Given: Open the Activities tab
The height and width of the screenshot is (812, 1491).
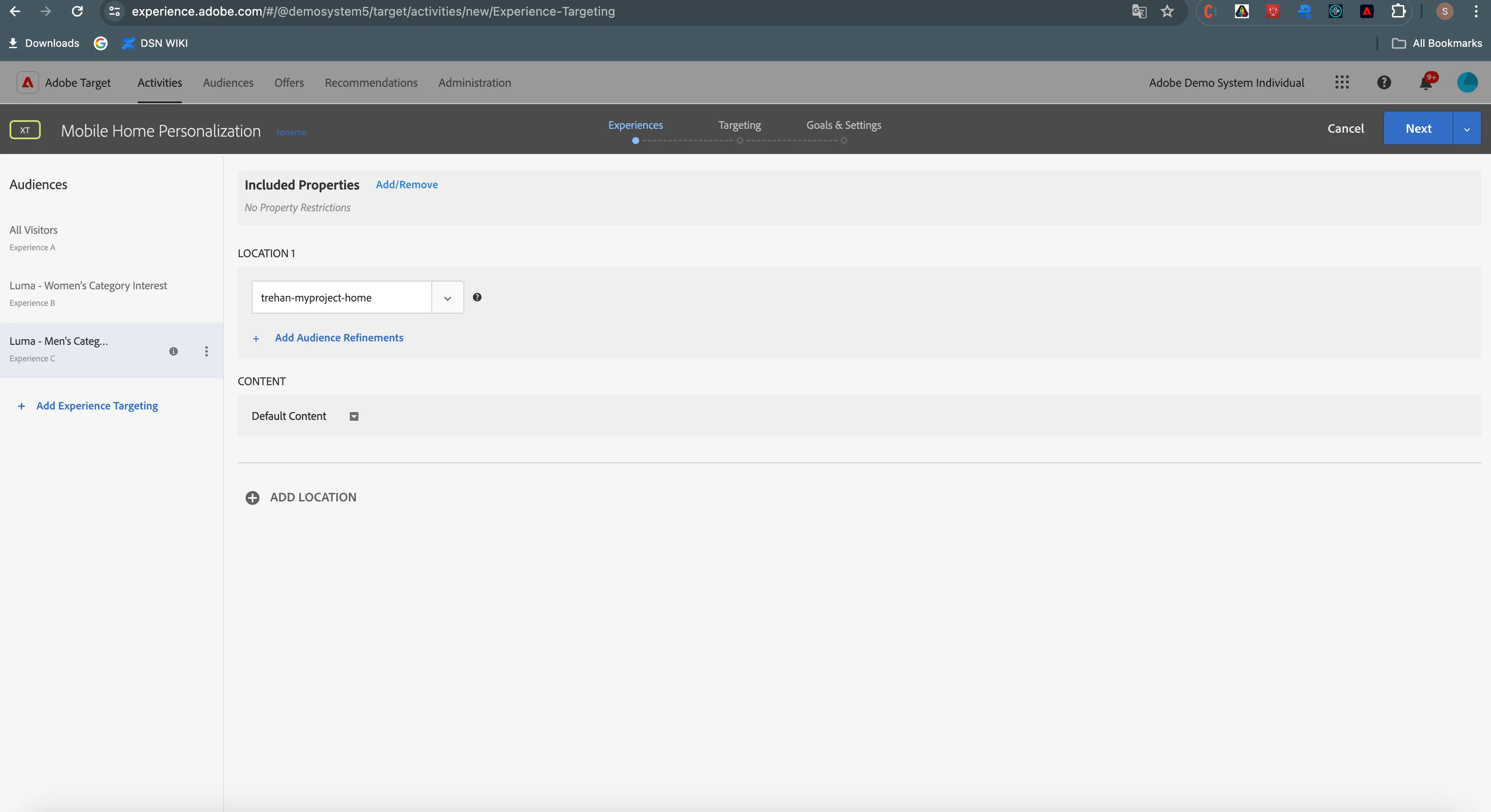Looking at the screenshot, I should (160, 83).
